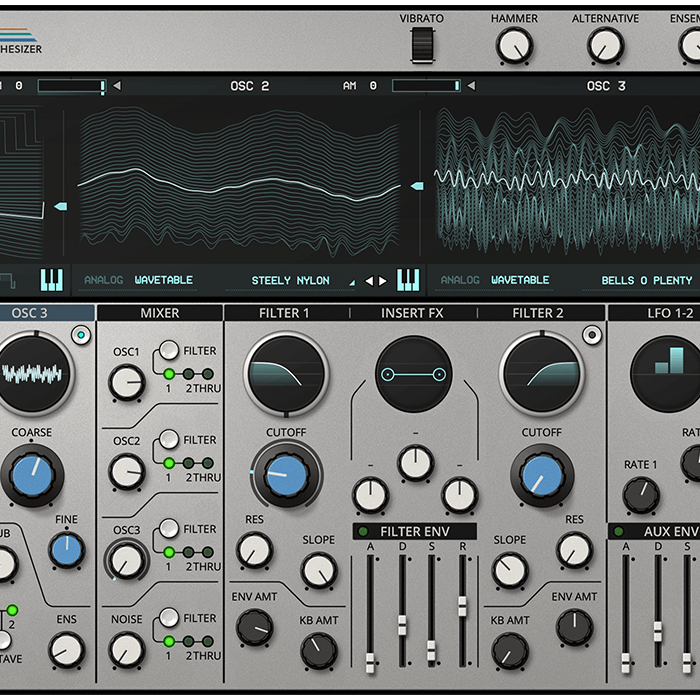This screenshot has width=700, height=700.
Task: Click the OSC 2 wavetable position marker
Action: 417,186
